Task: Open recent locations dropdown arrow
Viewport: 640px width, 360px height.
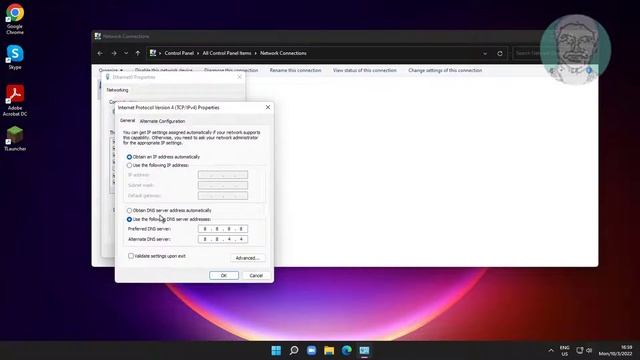Action: (126, 53)
